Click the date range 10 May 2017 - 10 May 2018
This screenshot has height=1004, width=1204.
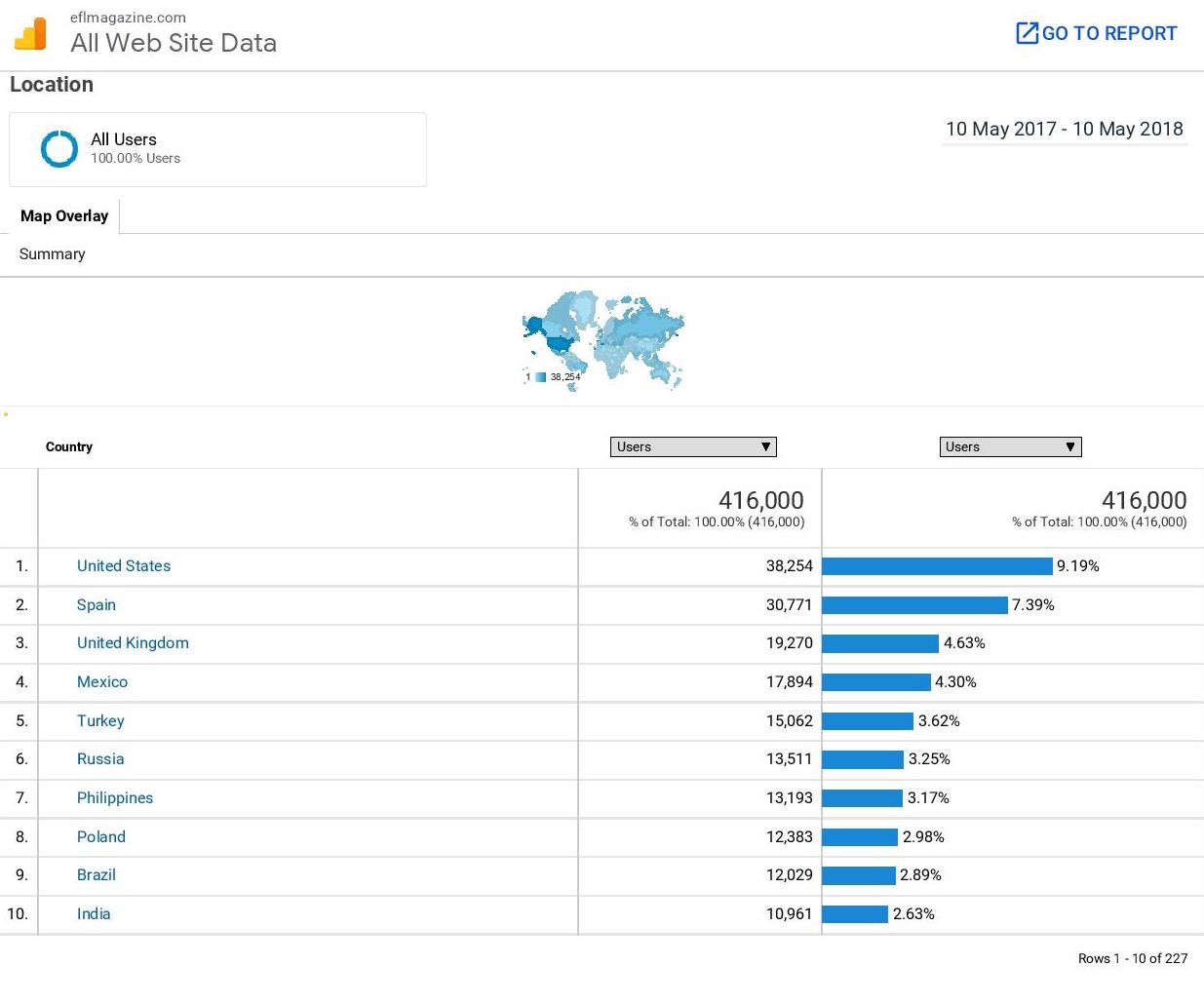(1064, 129)
